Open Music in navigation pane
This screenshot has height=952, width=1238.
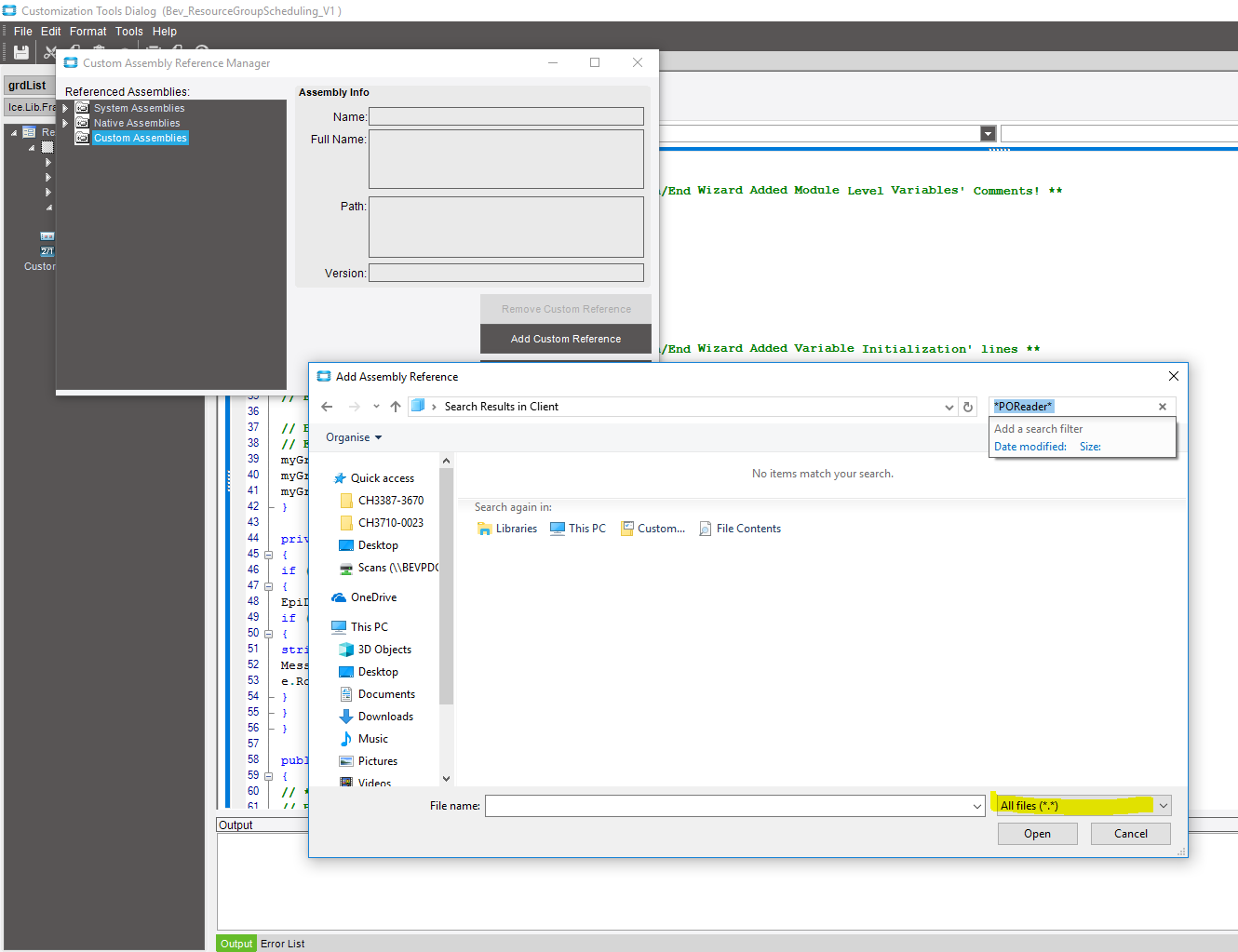click(364, 739)
